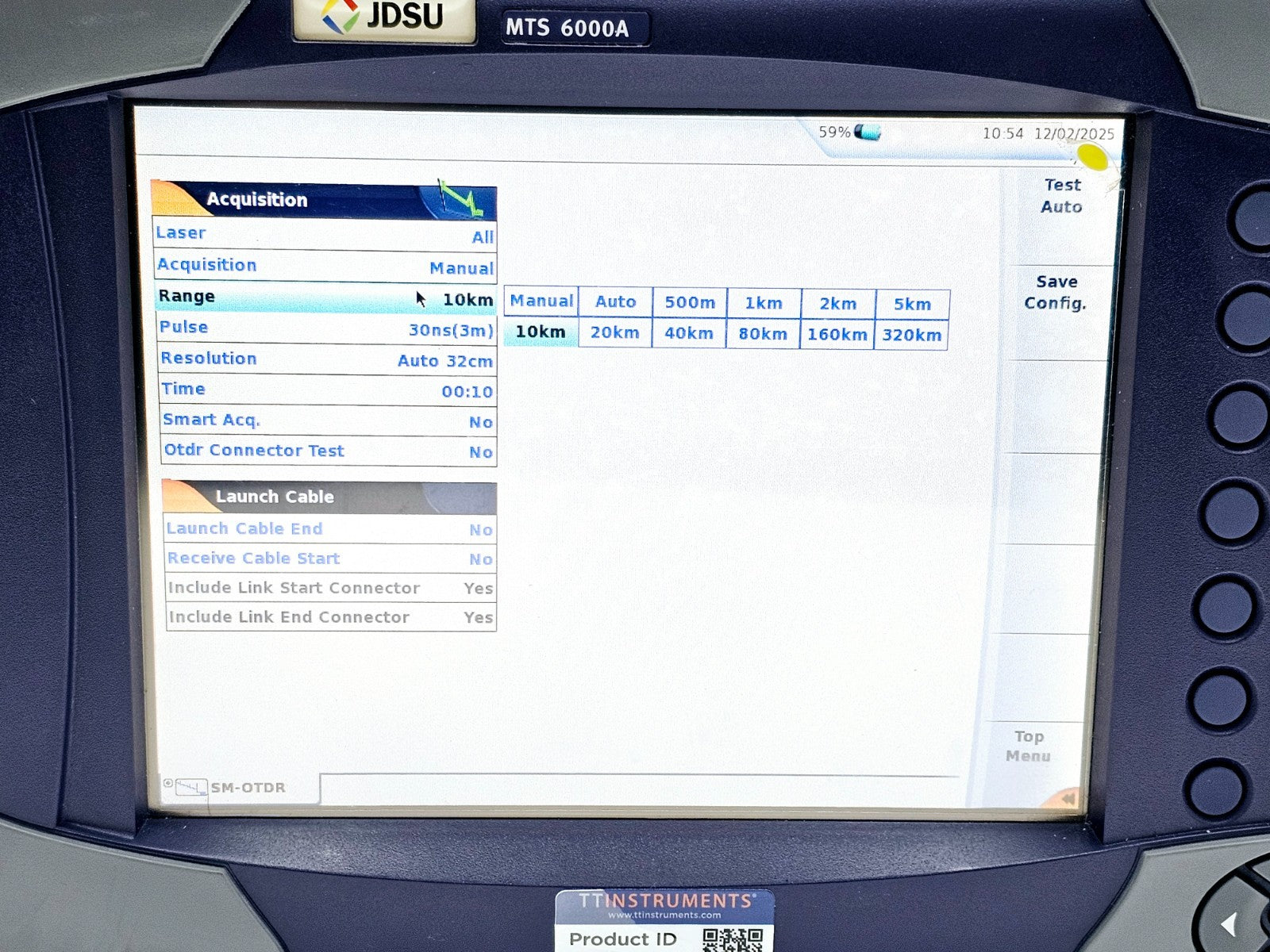Open the Laser selection row

325,234
